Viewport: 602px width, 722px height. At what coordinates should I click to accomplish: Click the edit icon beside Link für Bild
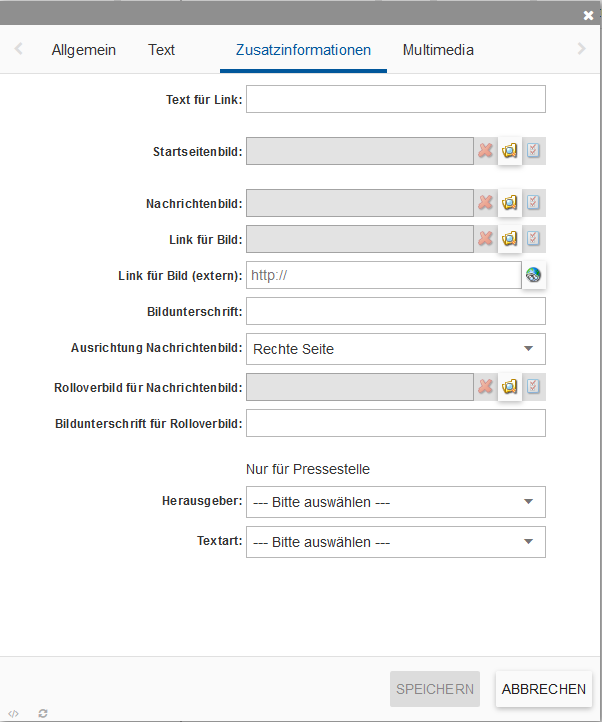coord(534,238)
